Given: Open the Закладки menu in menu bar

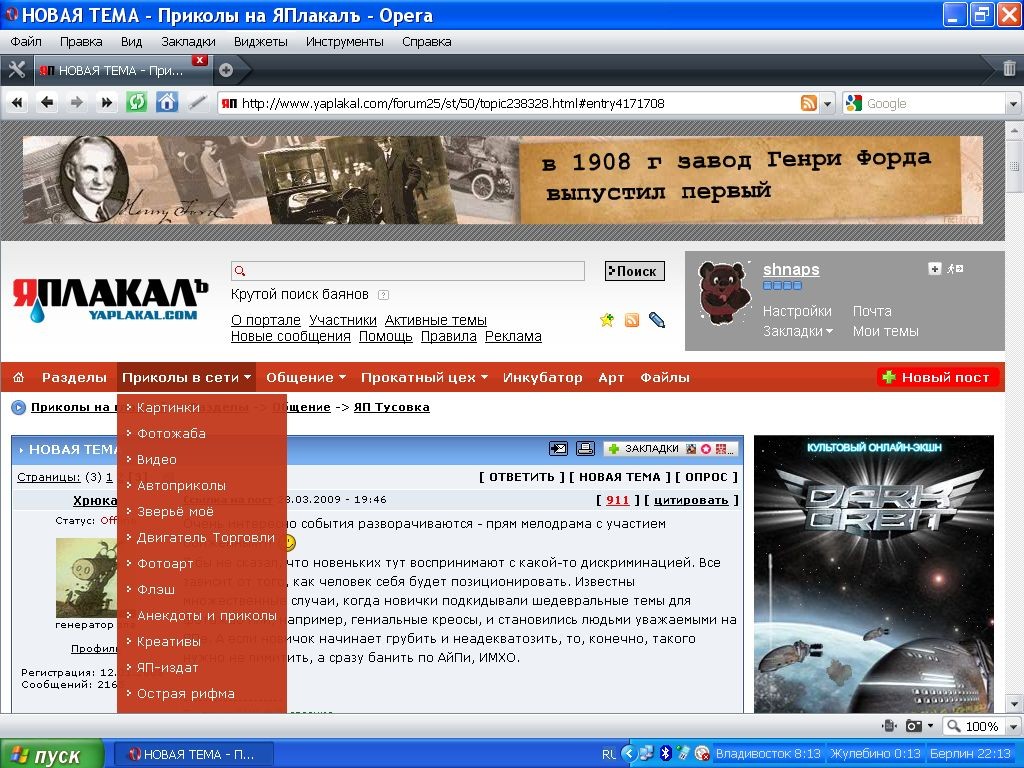Looking at the screenshot, I should [x=188, y=42].
